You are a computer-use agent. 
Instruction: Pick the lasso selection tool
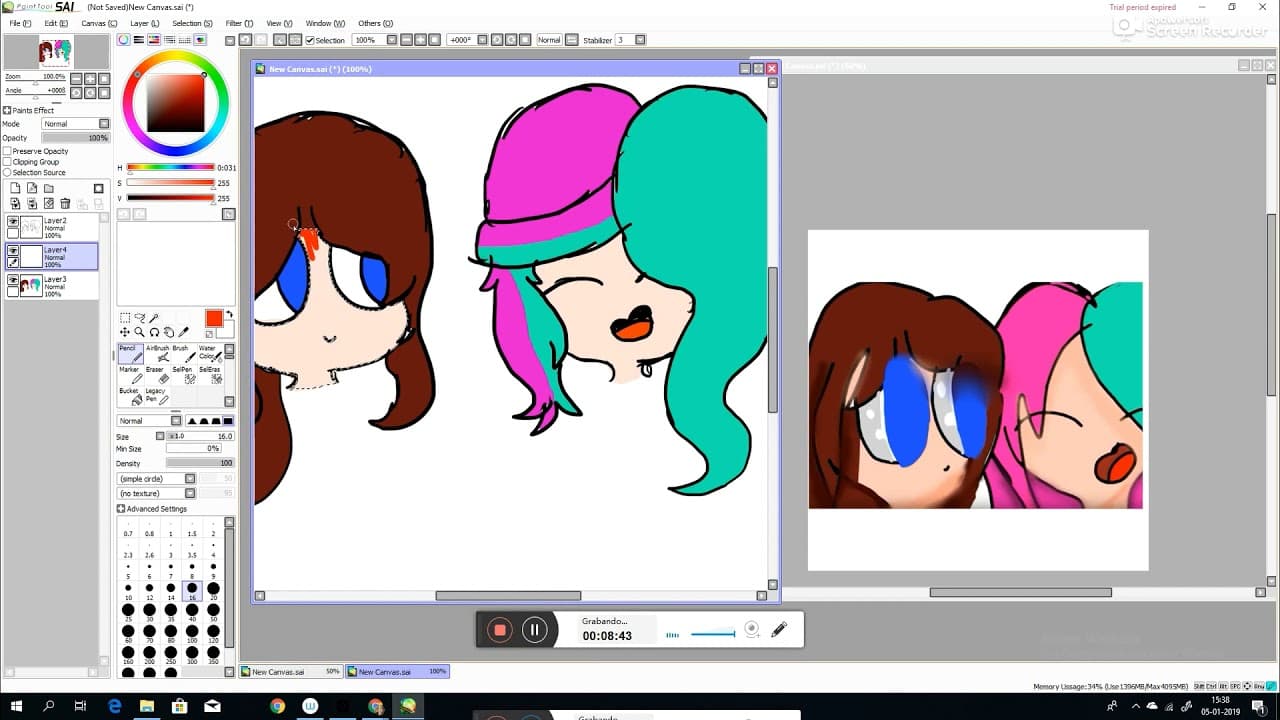point(139,318)
